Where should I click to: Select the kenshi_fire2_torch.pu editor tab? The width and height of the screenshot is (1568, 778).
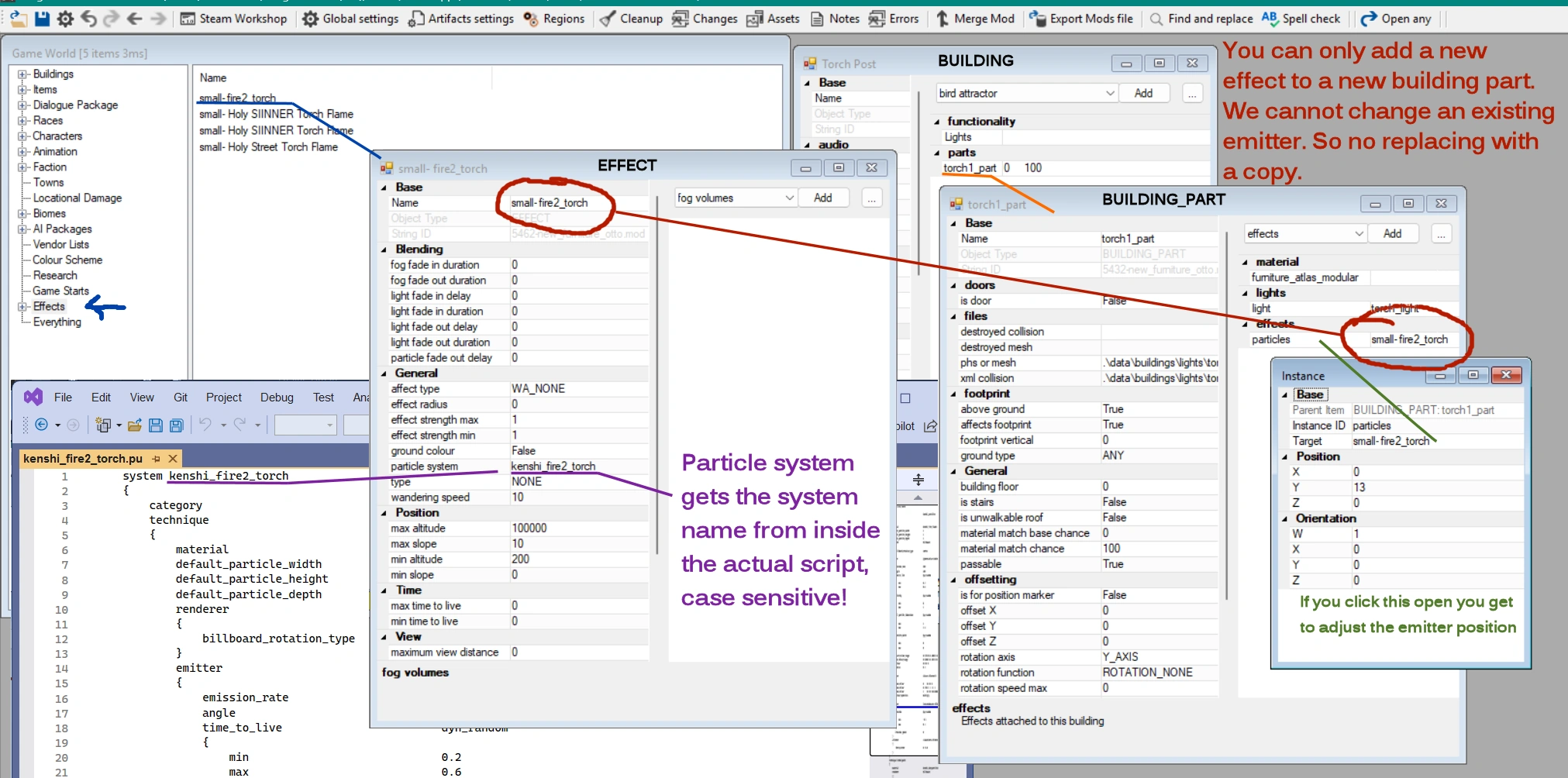[83, 459]
